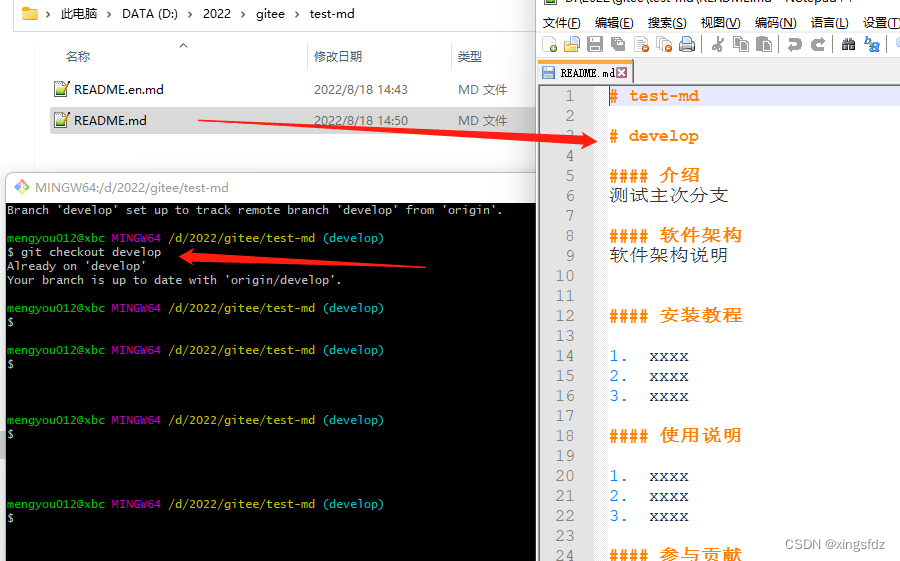The height and width of the screenshot is (561, 900).
Task: Click the Git Bash icon in MINGW64 title
Action: click(22, 187)
